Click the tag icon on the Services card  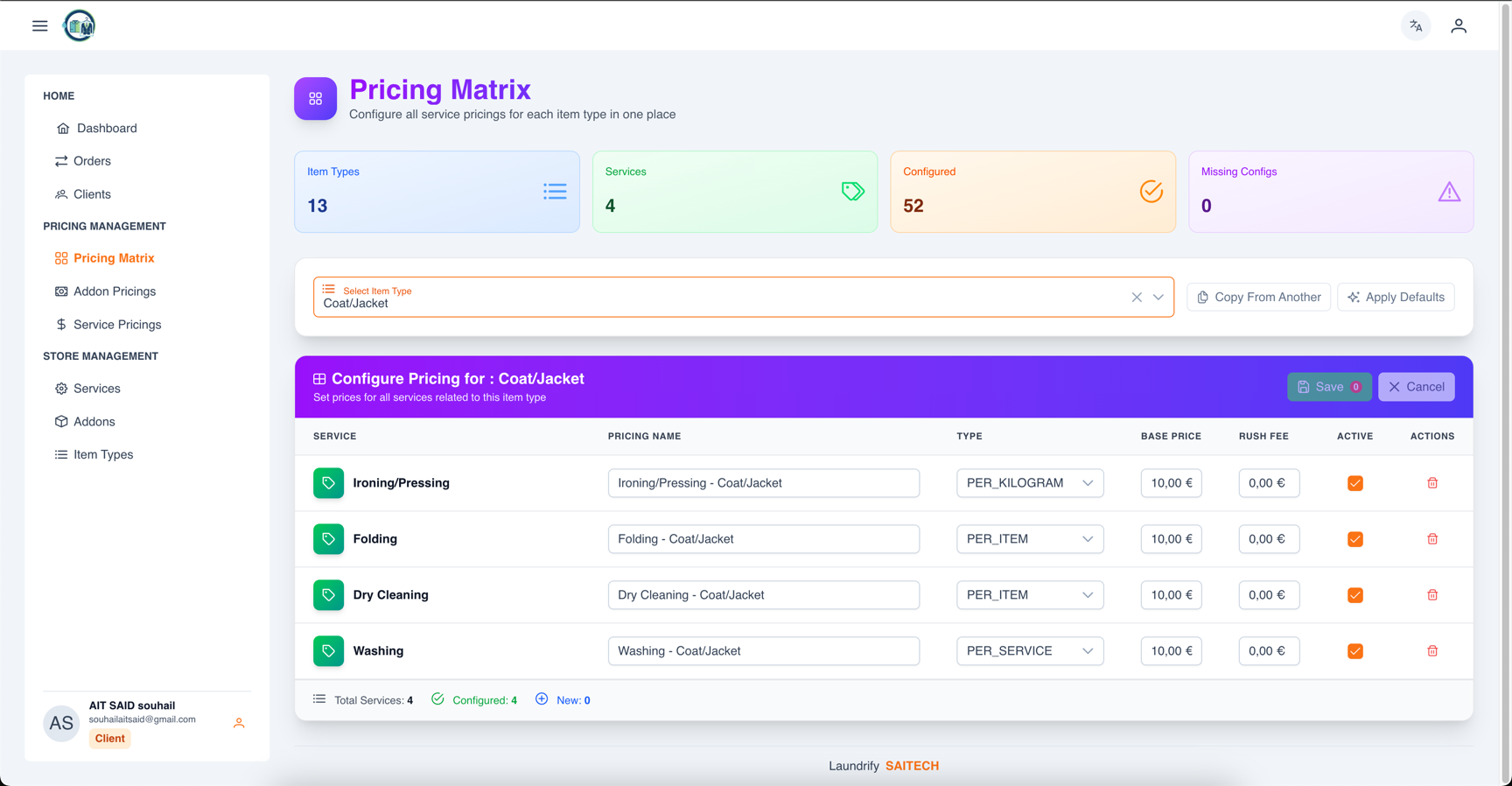(853, 192)
